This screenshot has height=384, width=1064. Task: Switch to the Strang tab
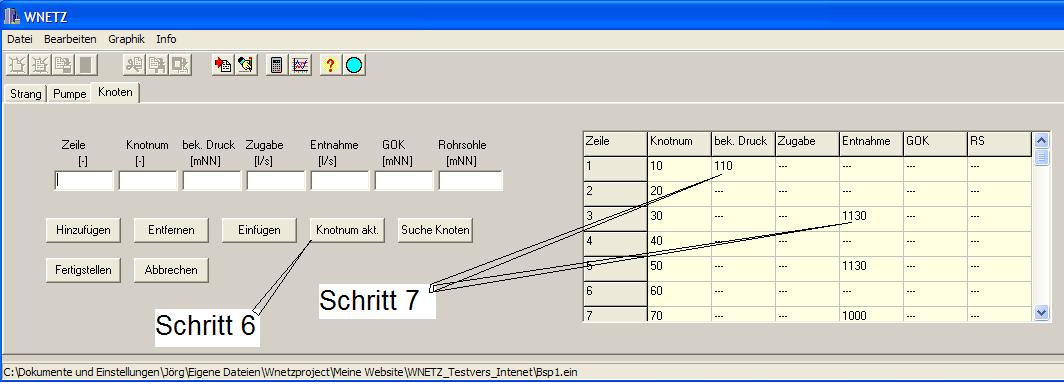pyautogui.click(x=25, y=94)
